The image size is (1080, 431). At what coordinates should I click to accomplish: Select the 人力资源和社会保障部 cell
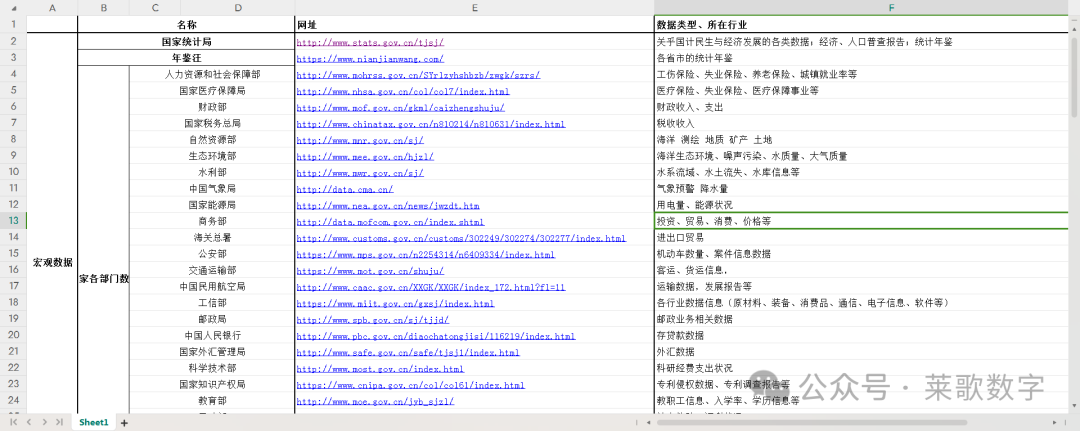click(212, 74)
